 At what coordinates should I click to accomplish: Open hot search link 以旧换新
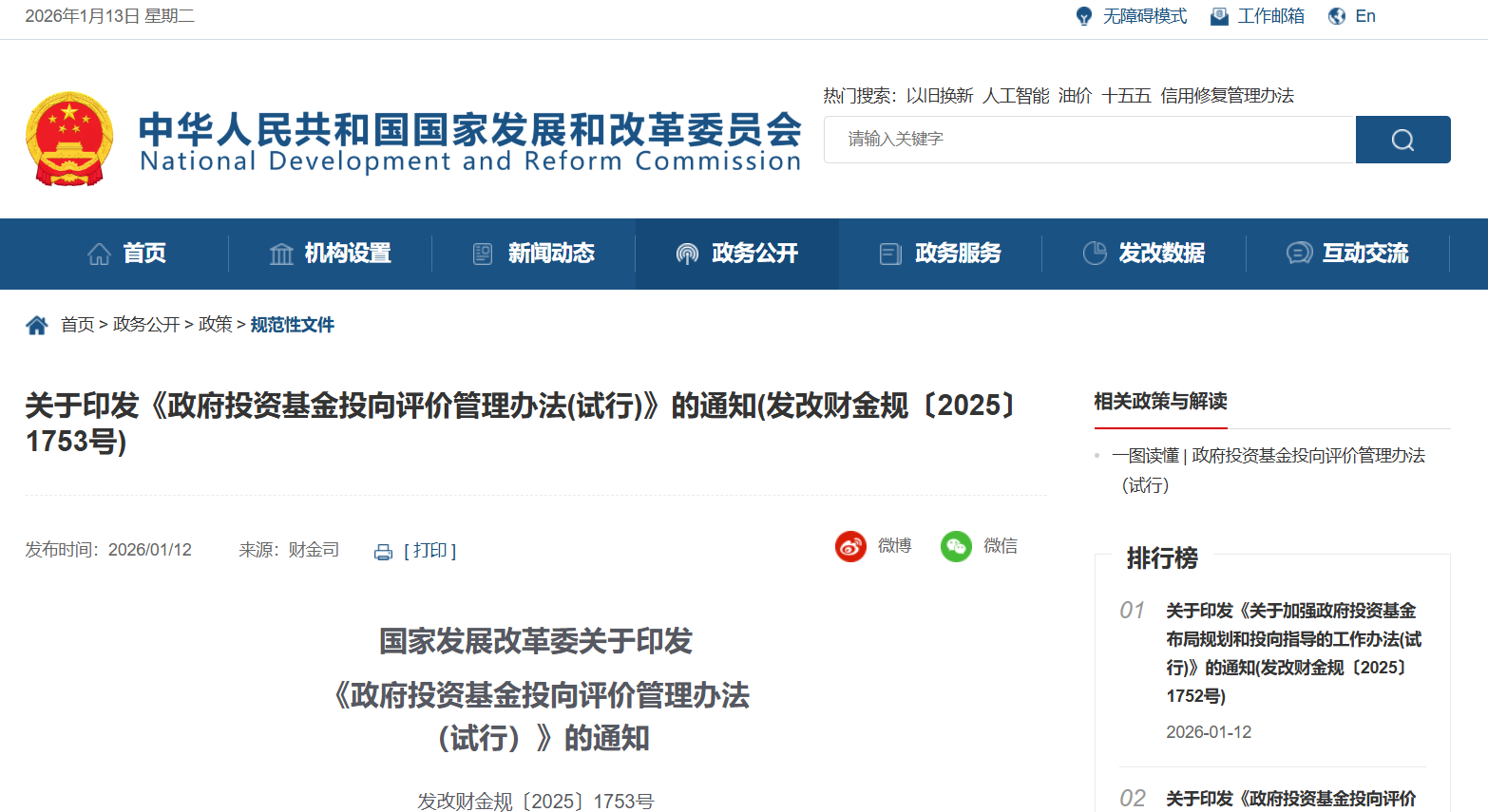(939, 95)
